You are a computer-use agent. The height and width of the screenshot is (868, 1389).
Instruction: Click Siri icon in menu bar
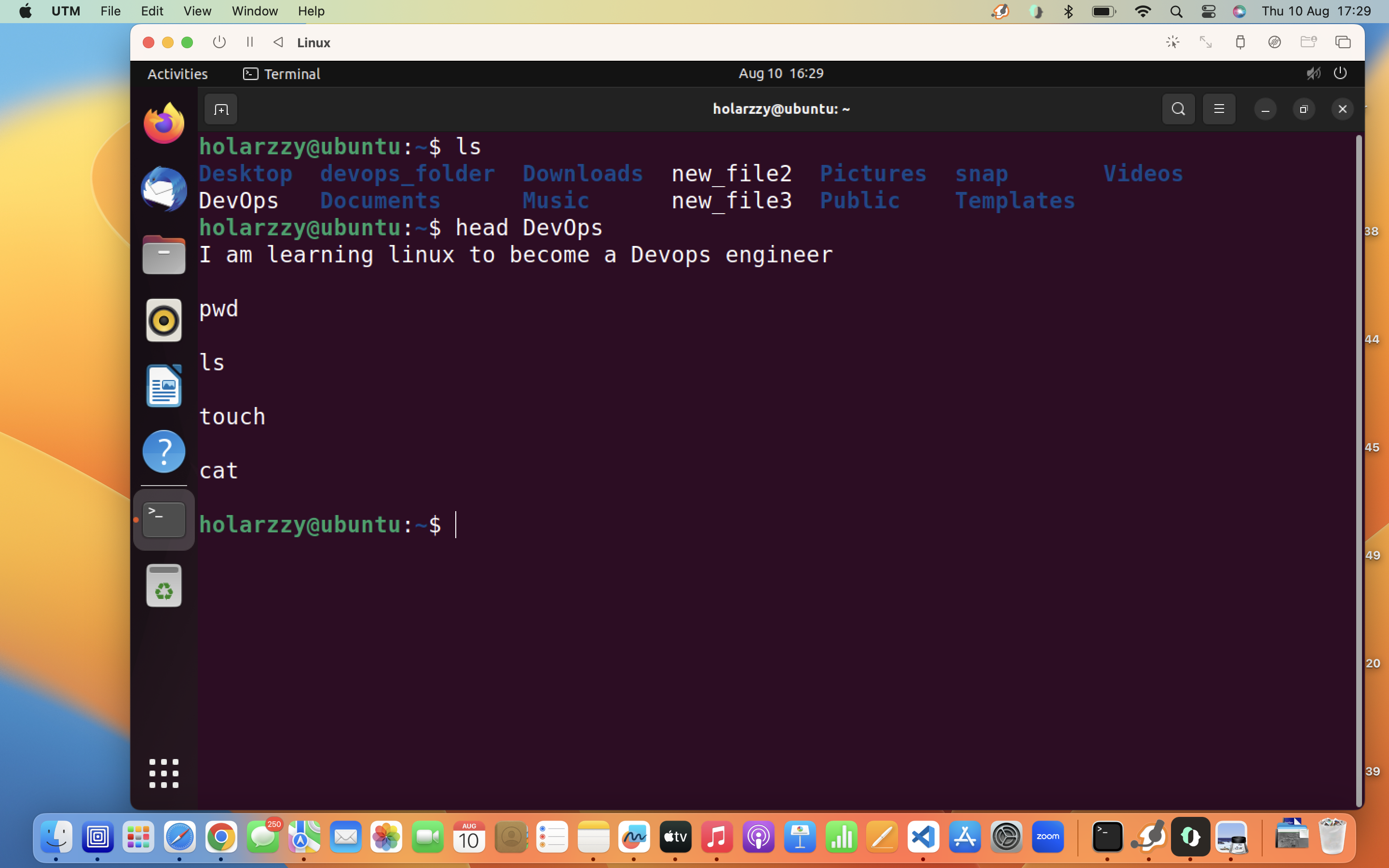(1239, 11)
